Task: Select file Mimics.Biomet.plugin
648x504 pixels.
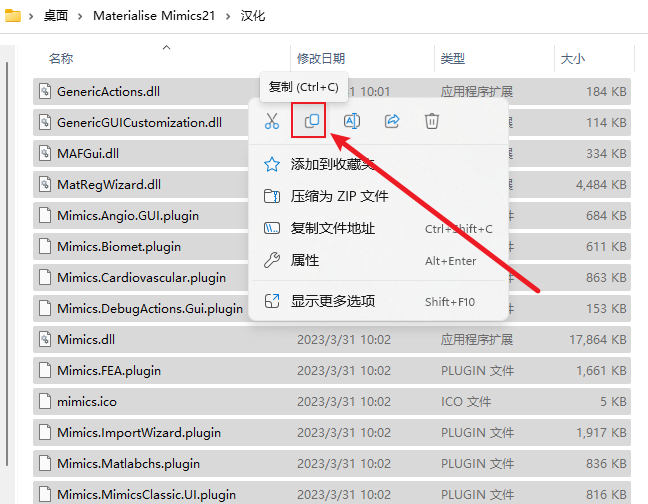Action: (119, 246)
